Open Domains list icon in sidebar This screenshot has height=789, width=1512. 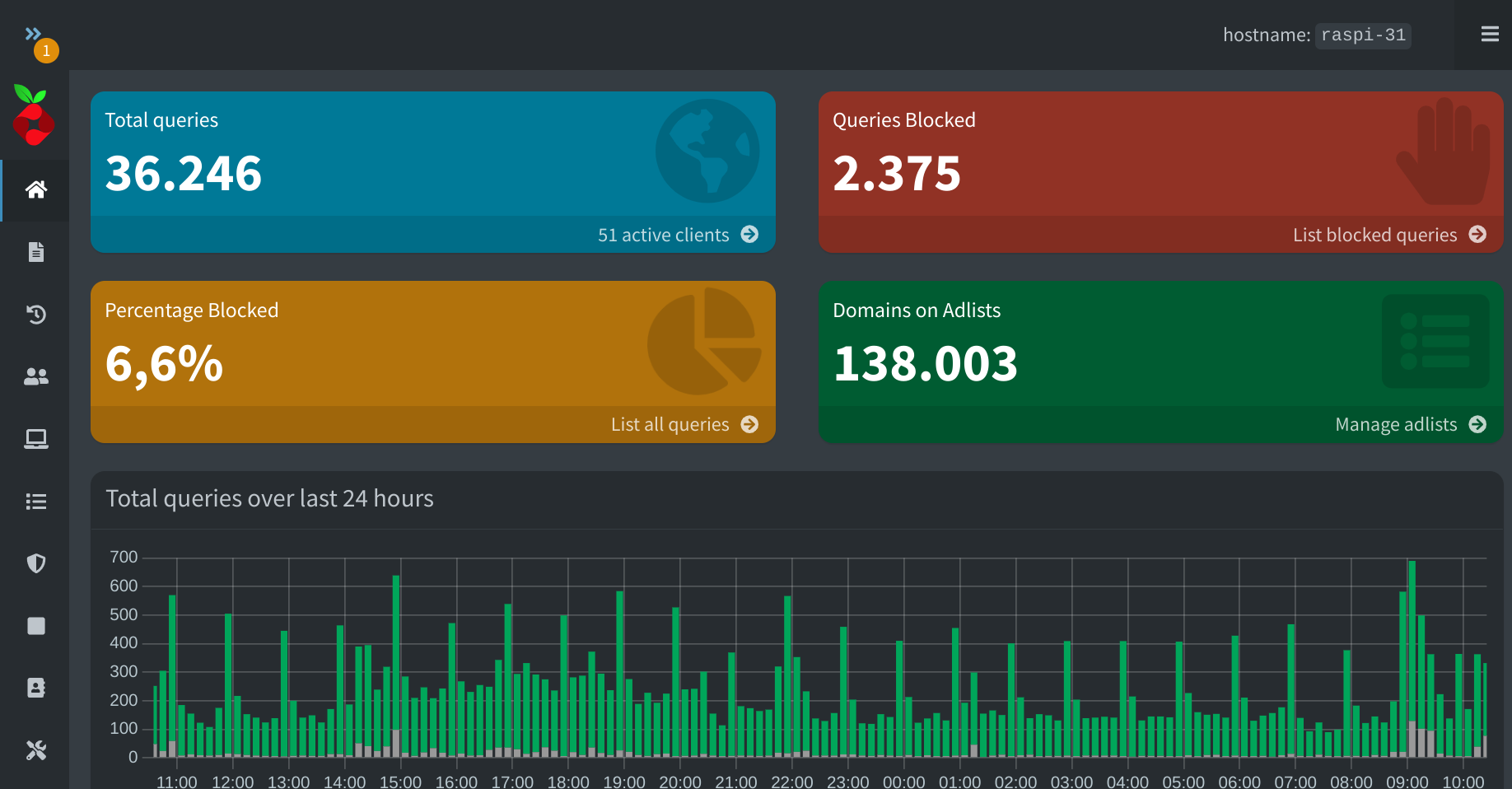click(35, 502)
